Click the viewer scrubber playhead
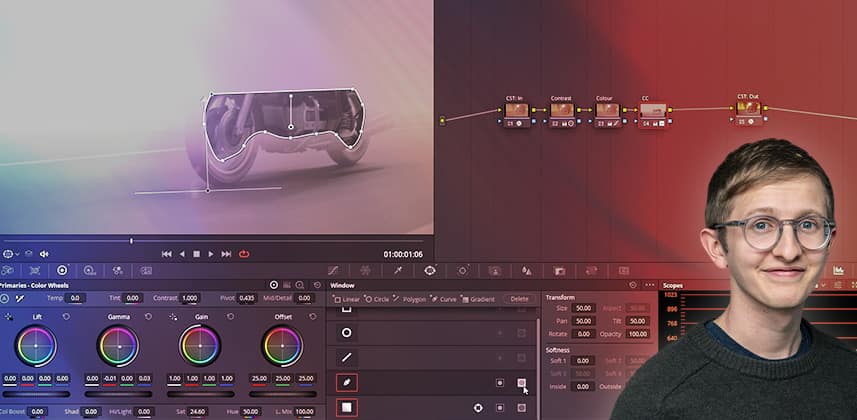Screen dimensions: 857x420 click(131, 241)
